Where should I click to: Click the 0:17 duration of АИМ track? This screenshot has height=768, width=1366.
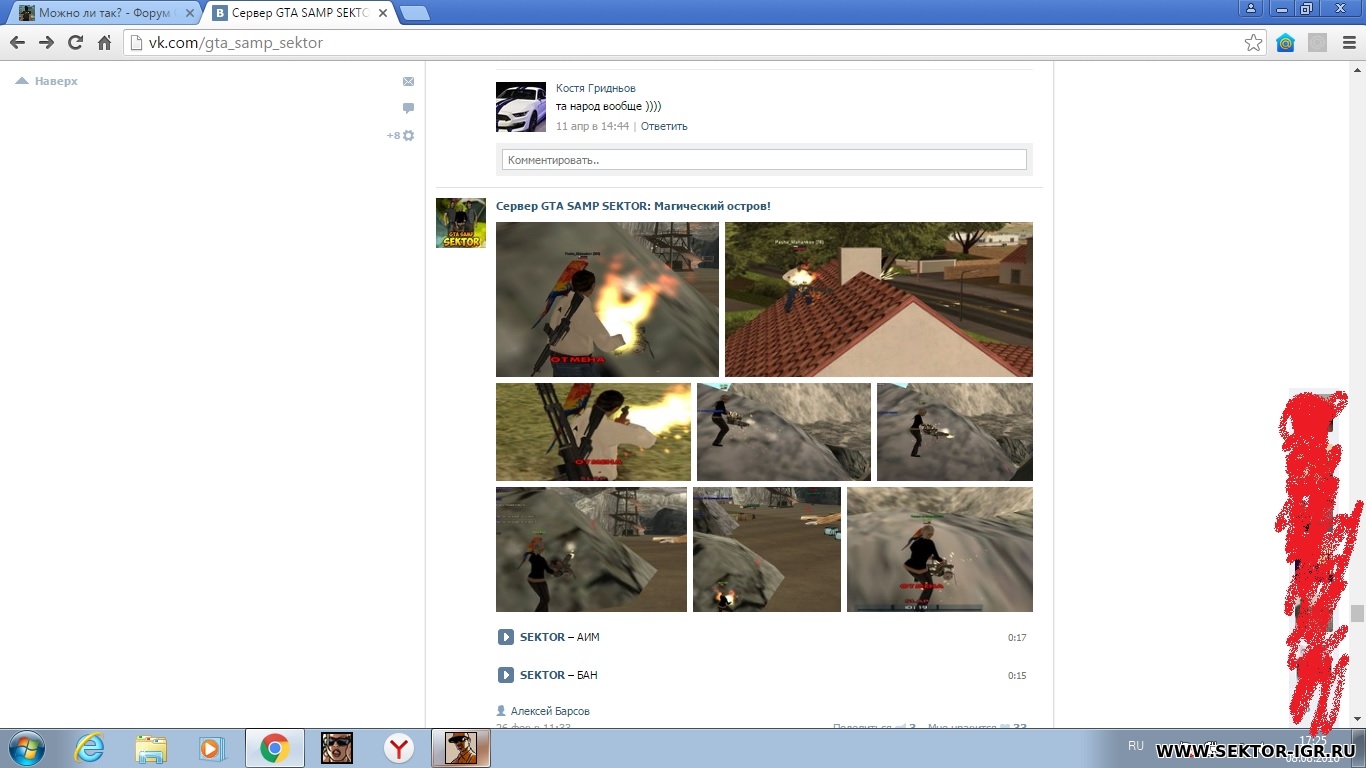click(x=1017, y=638)
